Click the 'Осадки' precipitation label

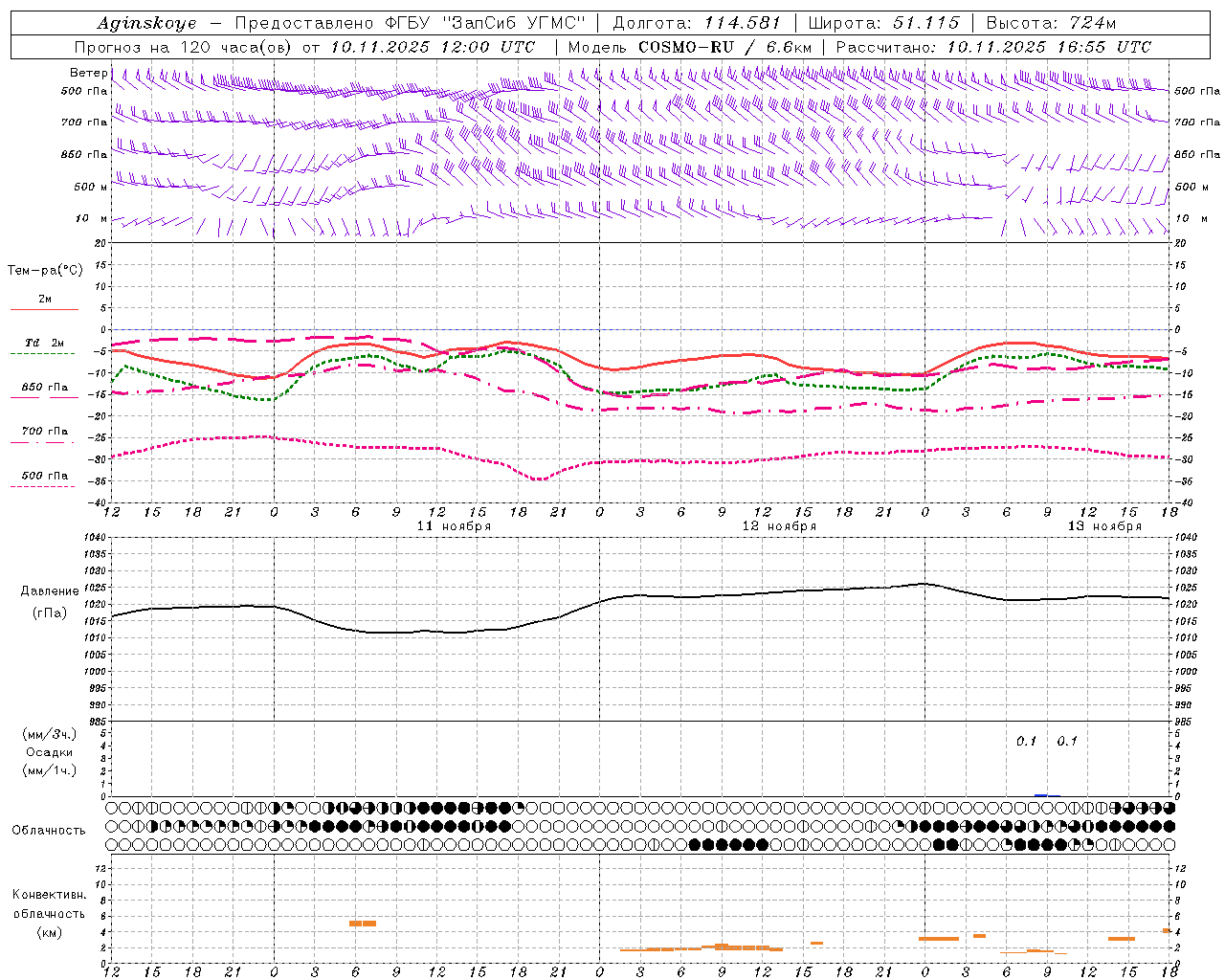pos(50,752)
